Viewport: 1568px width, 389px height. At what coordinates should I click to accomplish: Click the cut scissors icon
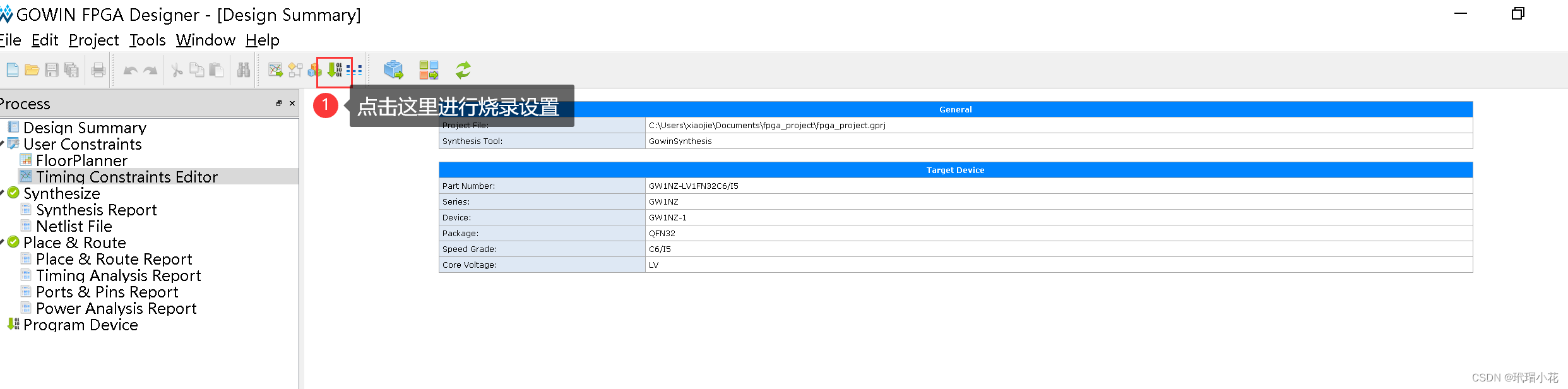click(177, 70)
